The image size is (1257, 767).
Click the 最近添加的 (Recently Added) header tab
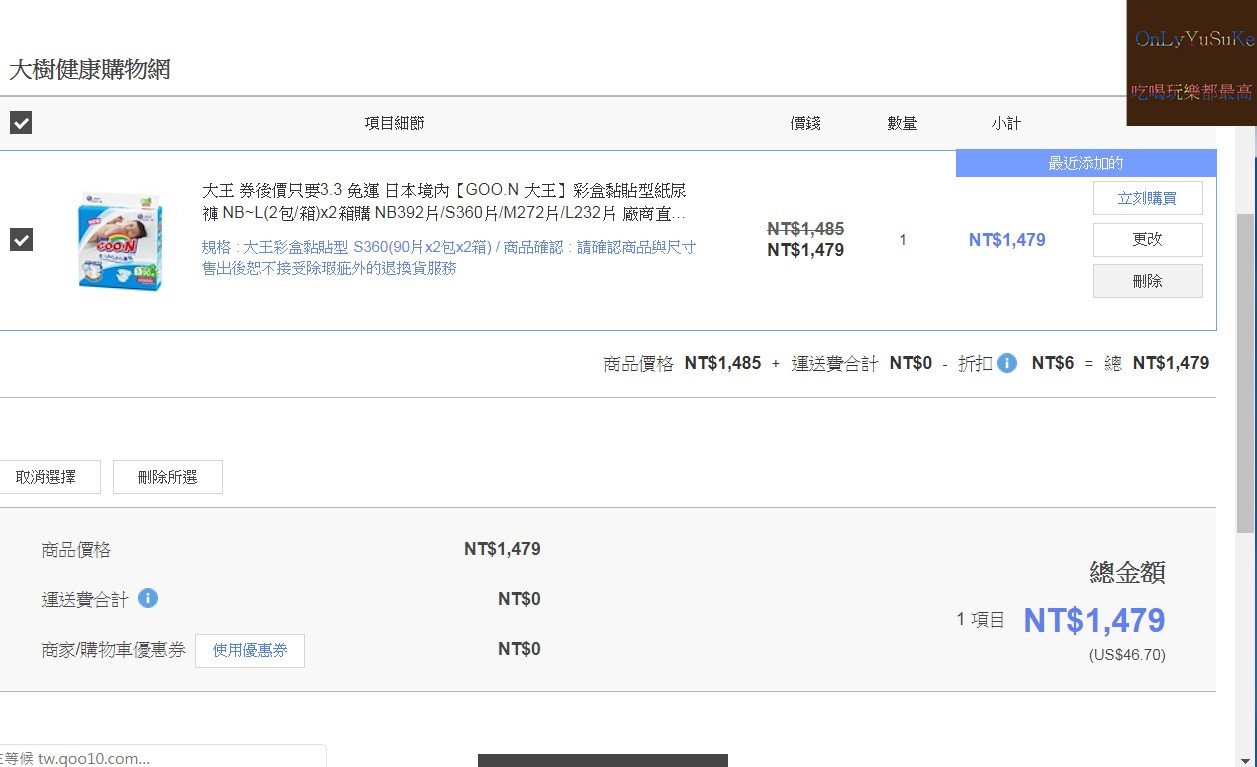[x=1085, y=162]
